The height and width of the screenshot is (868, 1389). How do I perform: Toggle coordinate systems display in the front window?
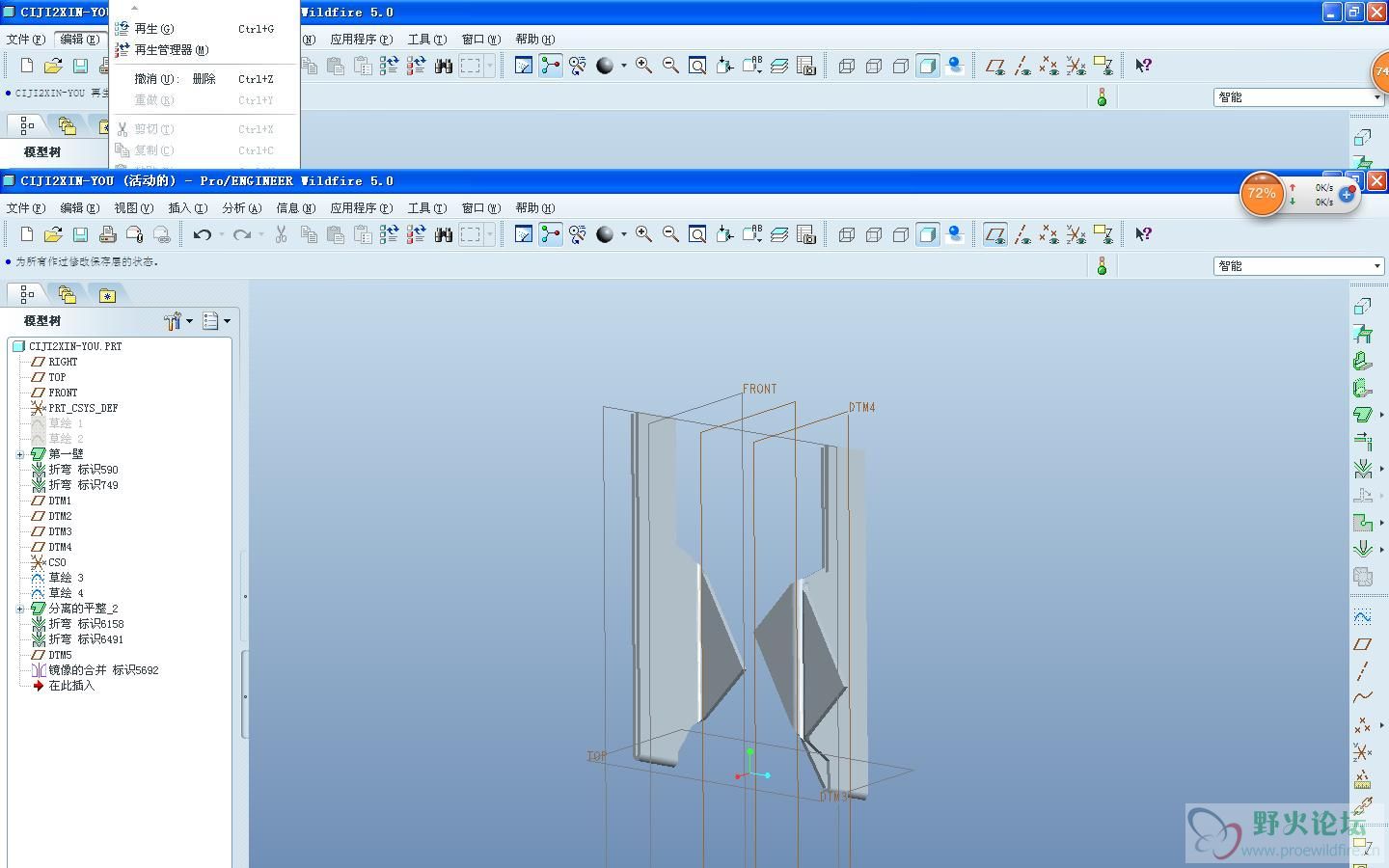1076,234
